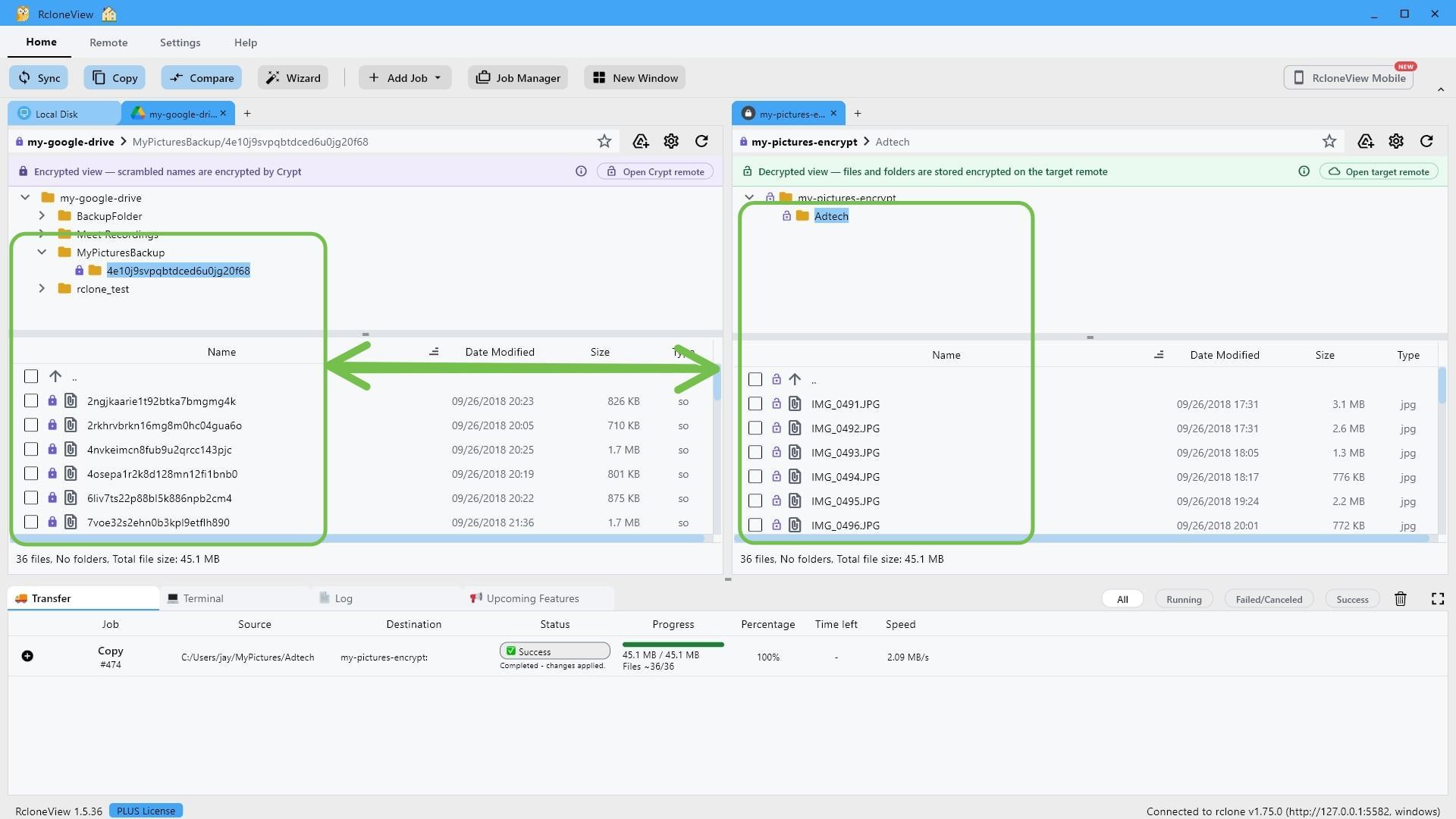Tick checkbox for 7voe32s2ehn0b3kpl9etflh890
The width and height of the screenshot is (1456, 819).
pos(31,522)
